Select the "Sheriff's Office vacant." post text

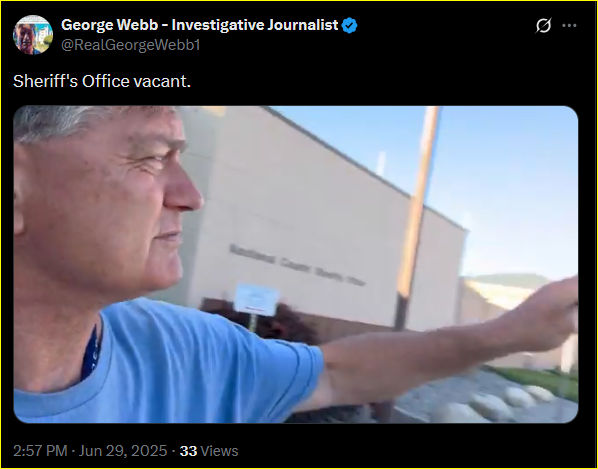[102, 81]
